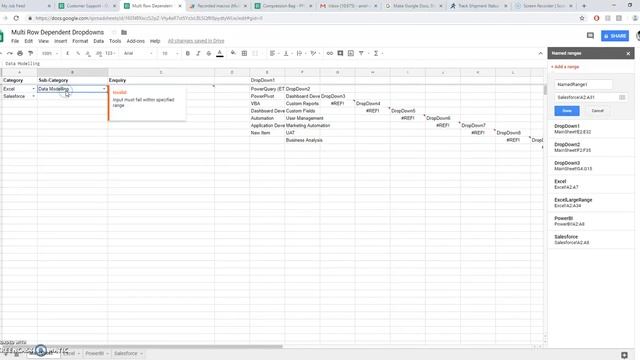Click the redo arrow in toolbar
Screen dimensions: 640x360
click(9, 53)
